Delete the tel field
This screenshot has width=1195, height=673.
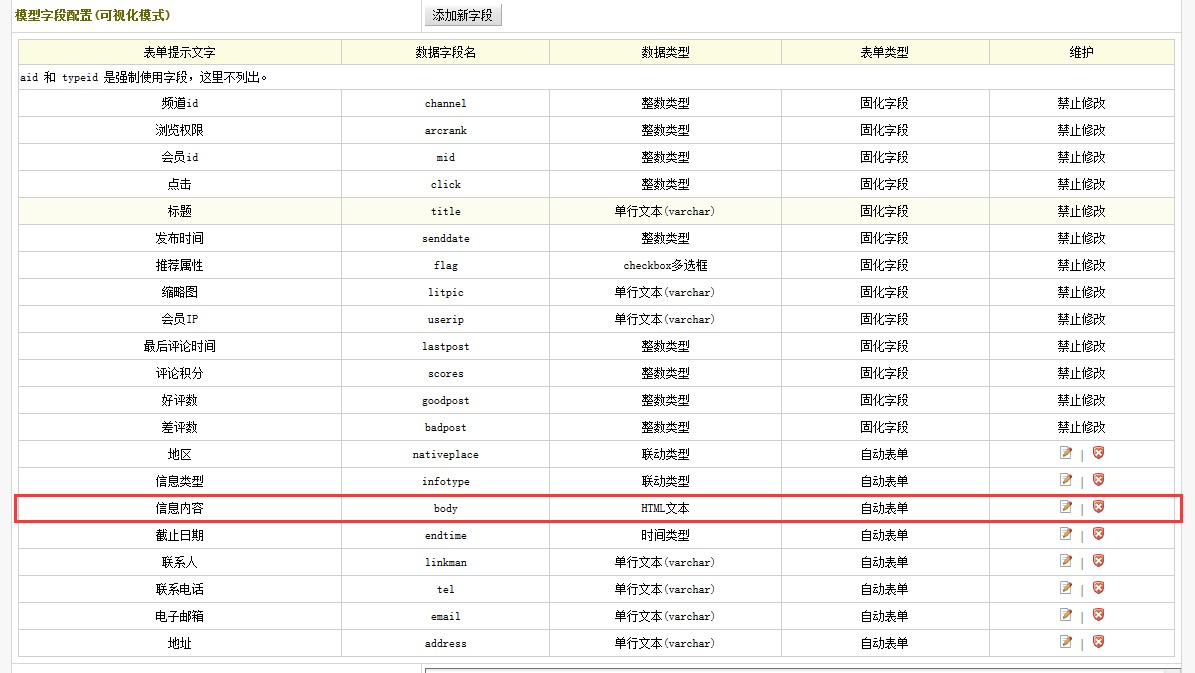tap(1098, 588)
